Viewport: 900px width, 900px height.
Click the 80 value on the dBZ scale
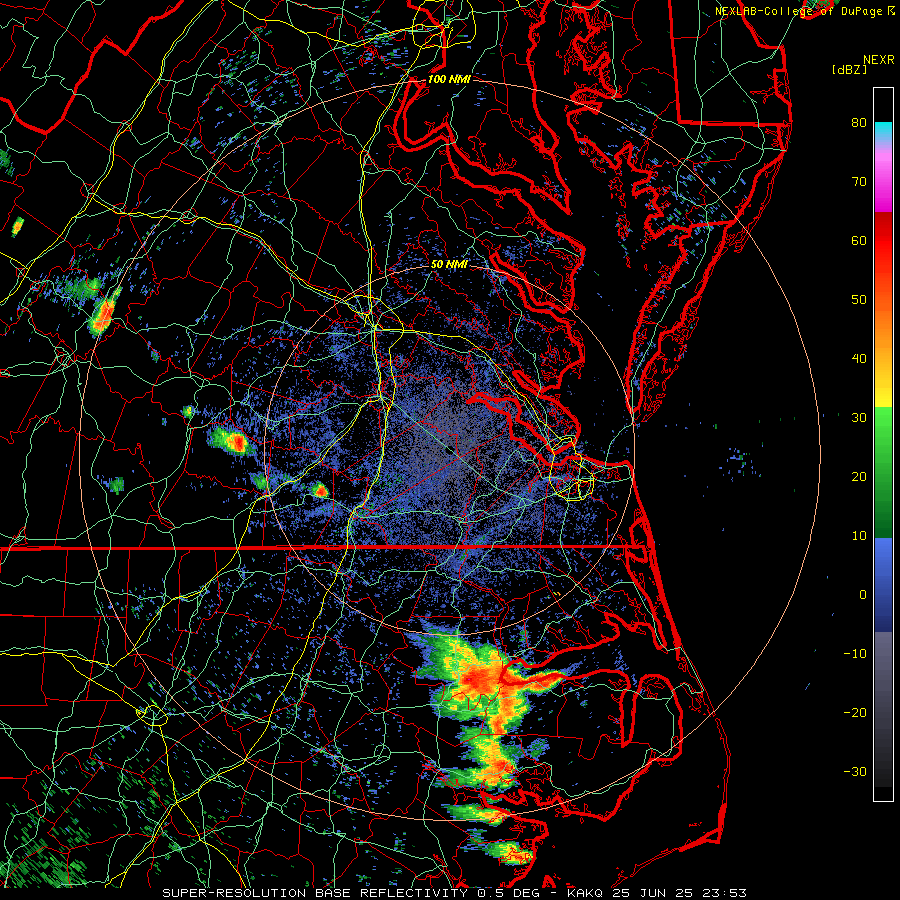point(859,122)
